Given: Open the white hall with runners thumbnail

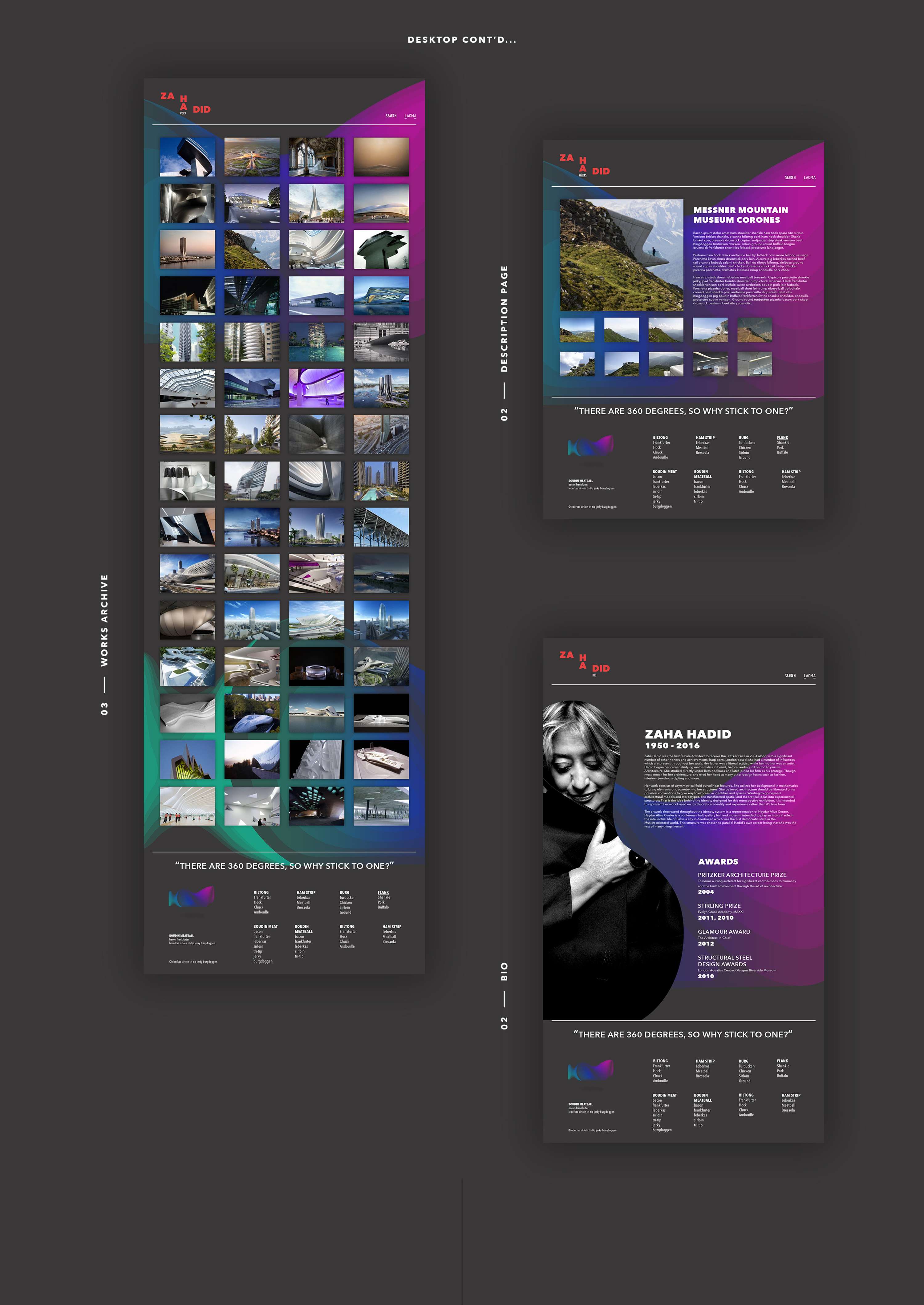Looking at the screenshot, I should [187, 806].
